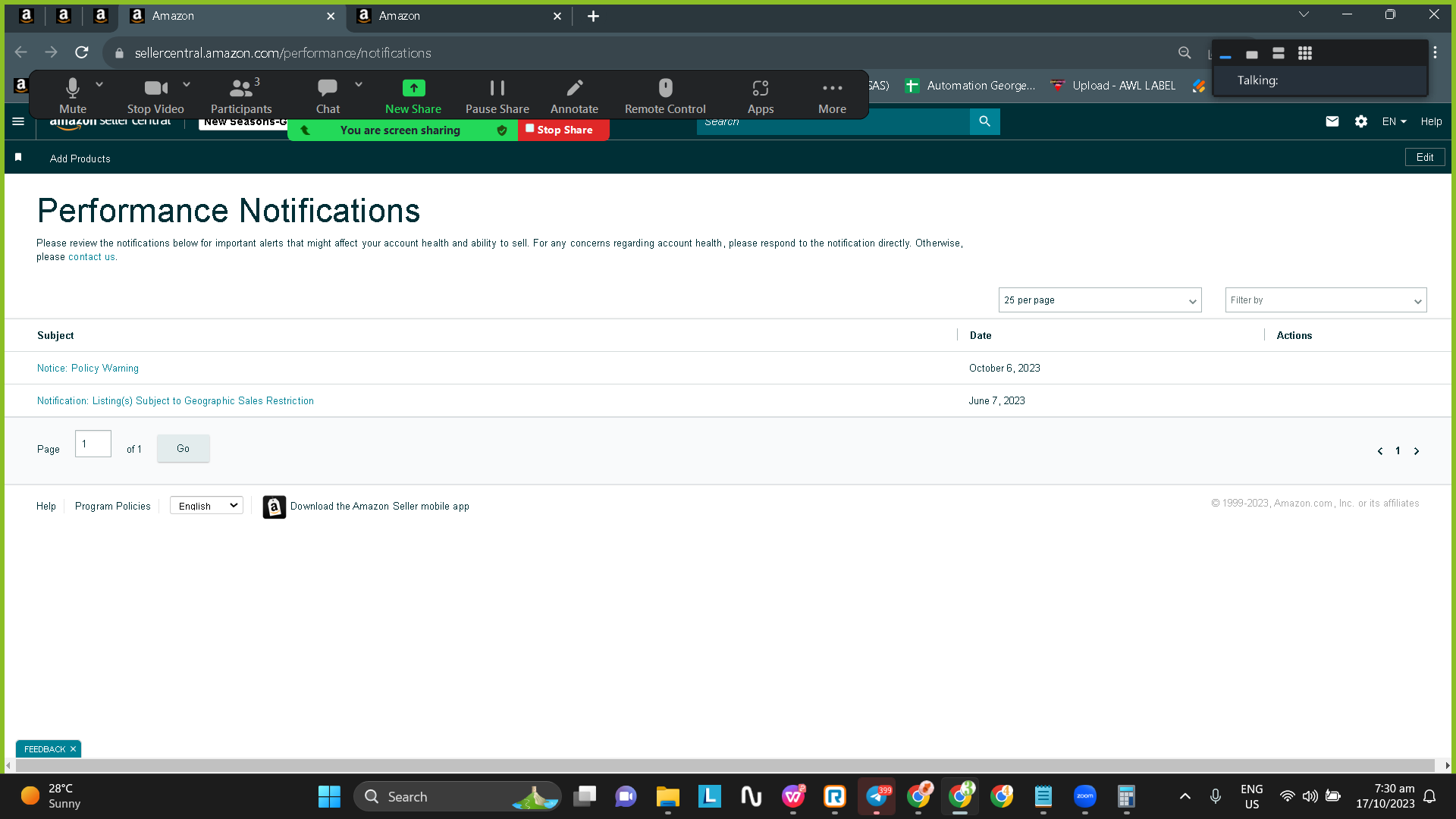This screenshot has height=819, width=1456.
Task: Expand the English language selector in footer
Action: point(206,506)
